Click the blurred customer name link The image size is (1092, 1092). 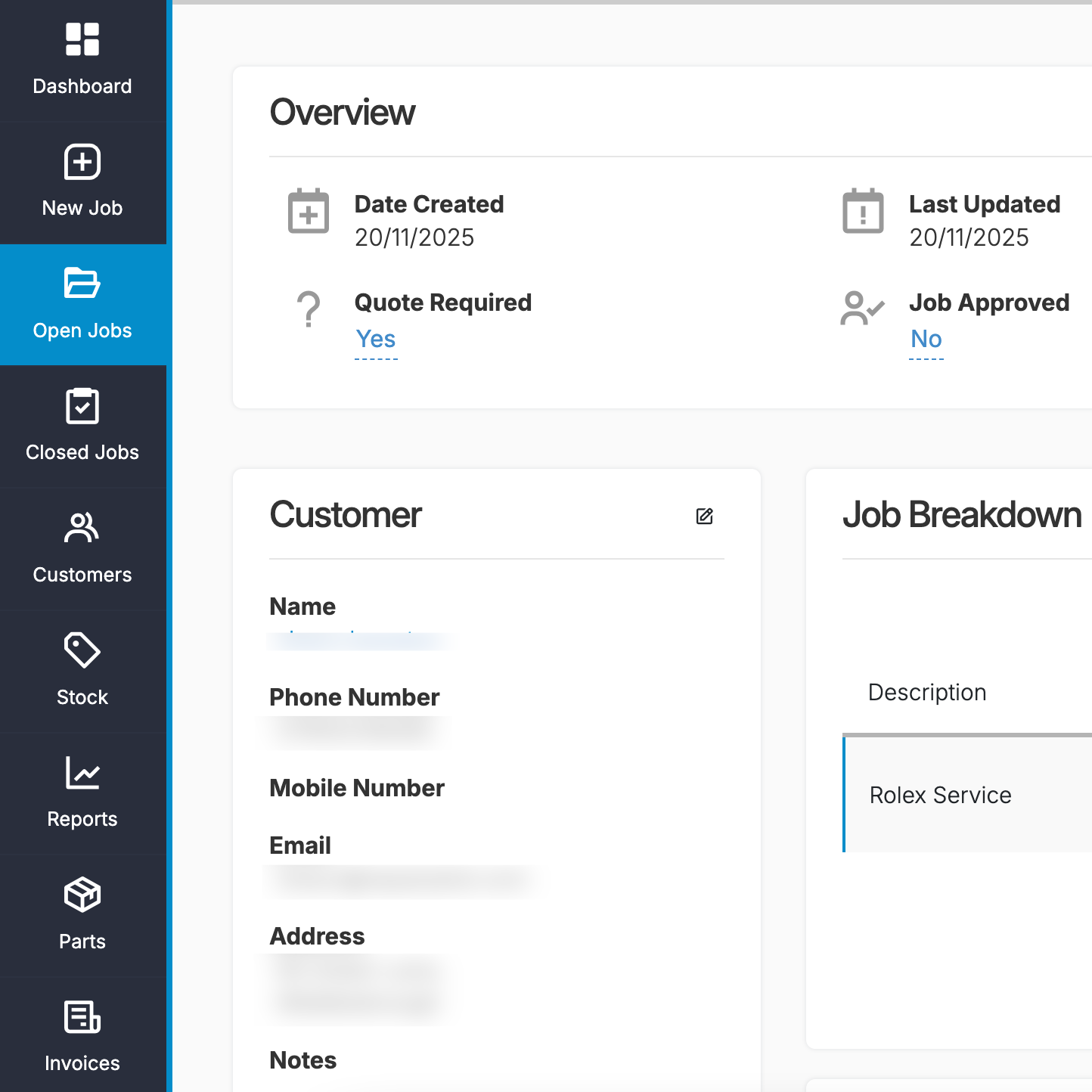pyautogui.click(x=355, y=640)
